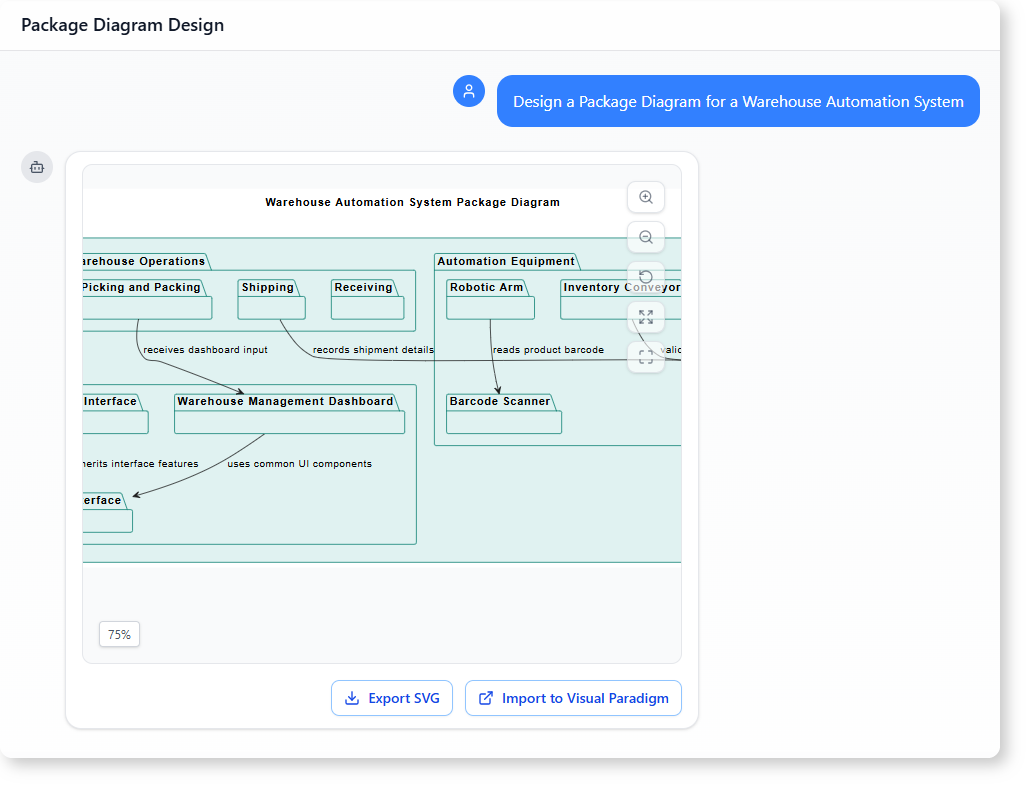Click the zoom out magnifier icon
This screenshot has height=788, width=1028.
646,237
